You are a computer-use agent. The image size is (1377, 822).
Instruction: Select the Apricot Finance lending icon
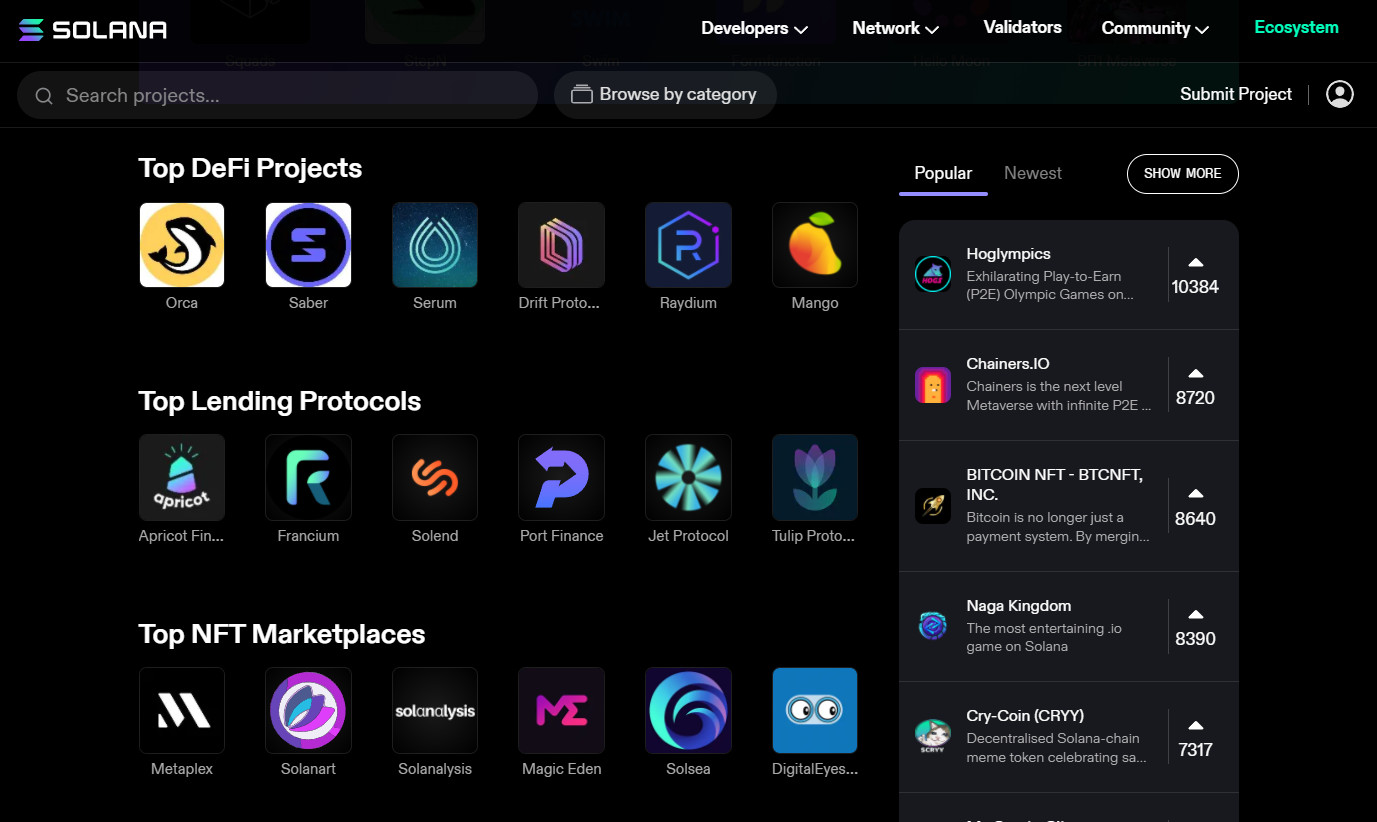(182, 477)
